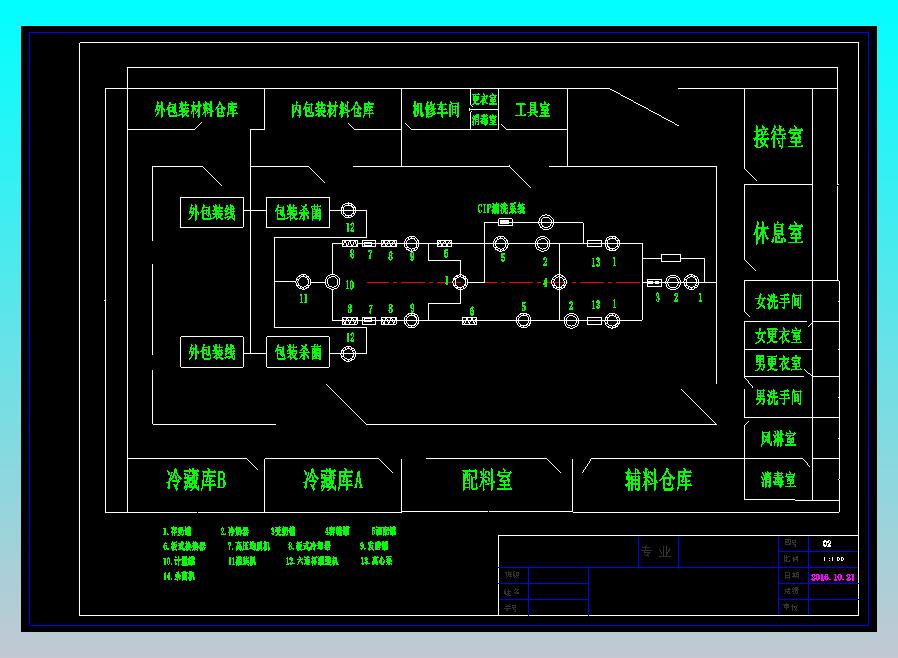Click the large 消毒室 label below 风淋室

[x=778, y=479]
